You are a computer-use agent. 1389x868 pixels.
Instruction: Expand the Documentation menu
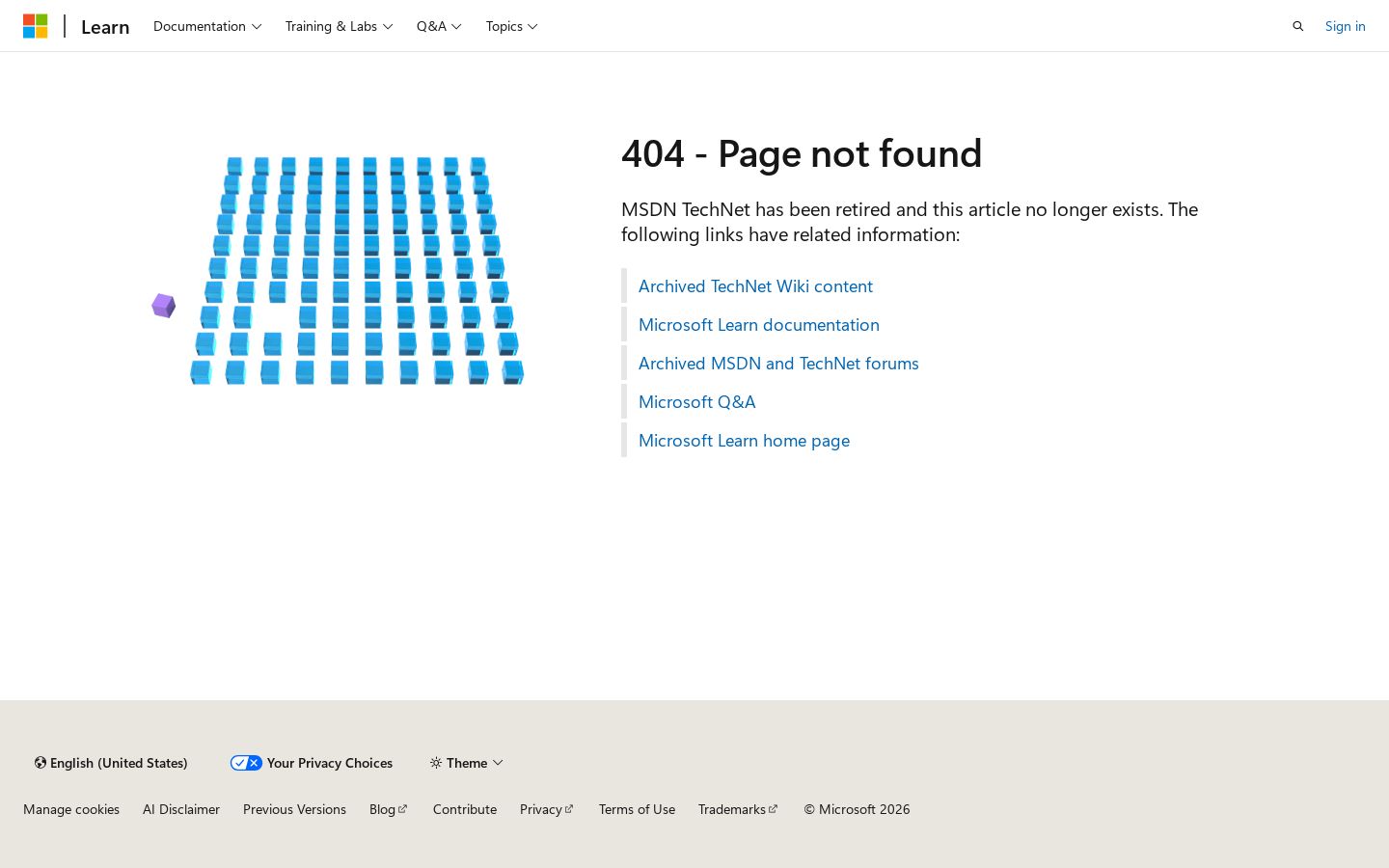pos(207,26)
